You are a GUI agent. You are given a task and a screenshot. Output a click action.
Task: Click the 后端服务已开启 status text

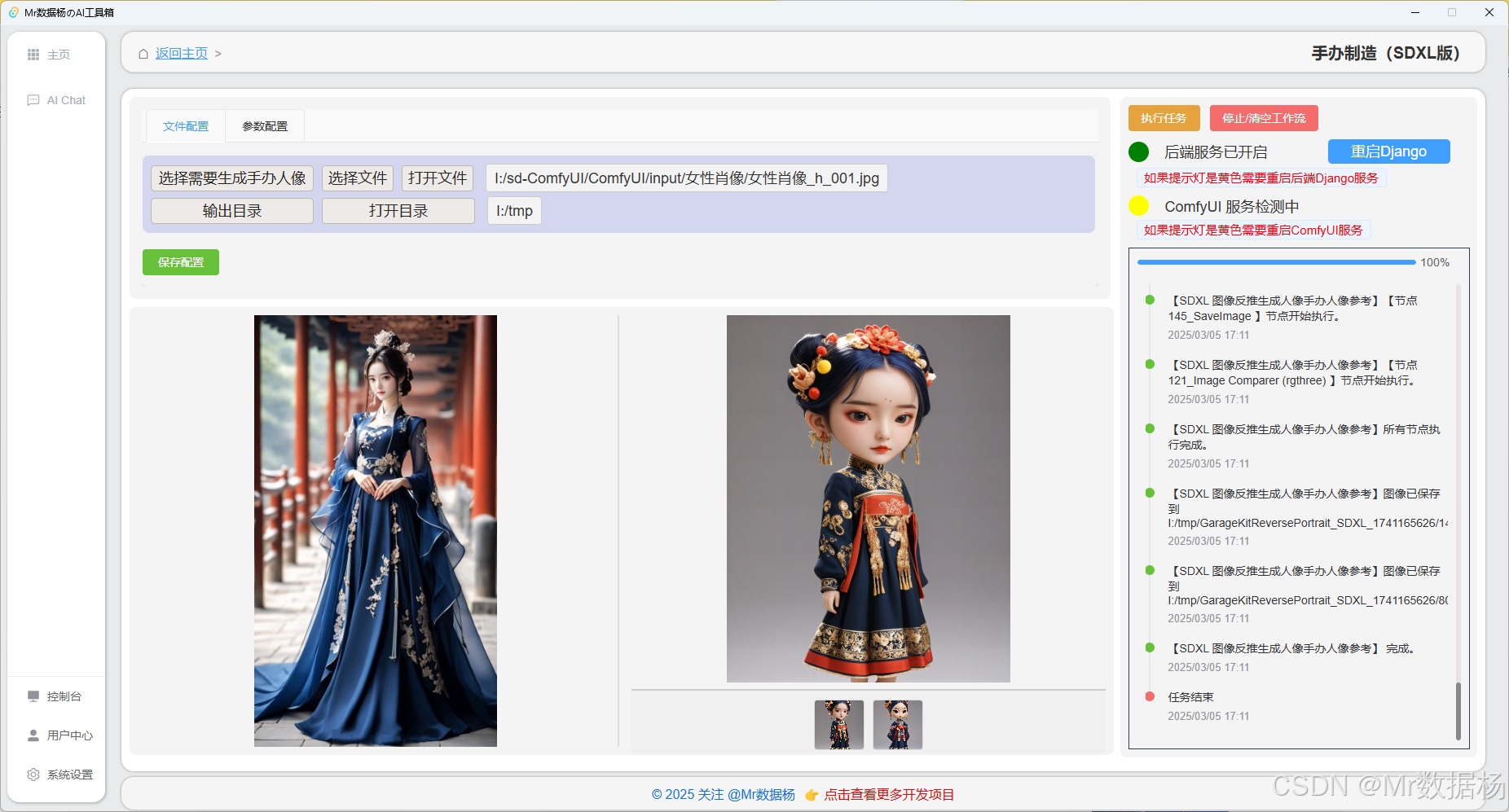click(x=1216, y=152)
